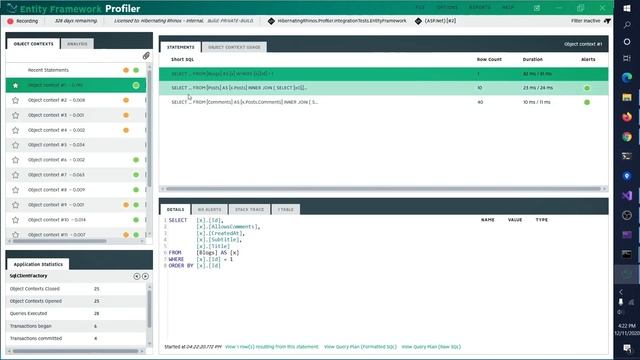
Task: Toggle star on Object context #1
Action: [x=16, y=85]
